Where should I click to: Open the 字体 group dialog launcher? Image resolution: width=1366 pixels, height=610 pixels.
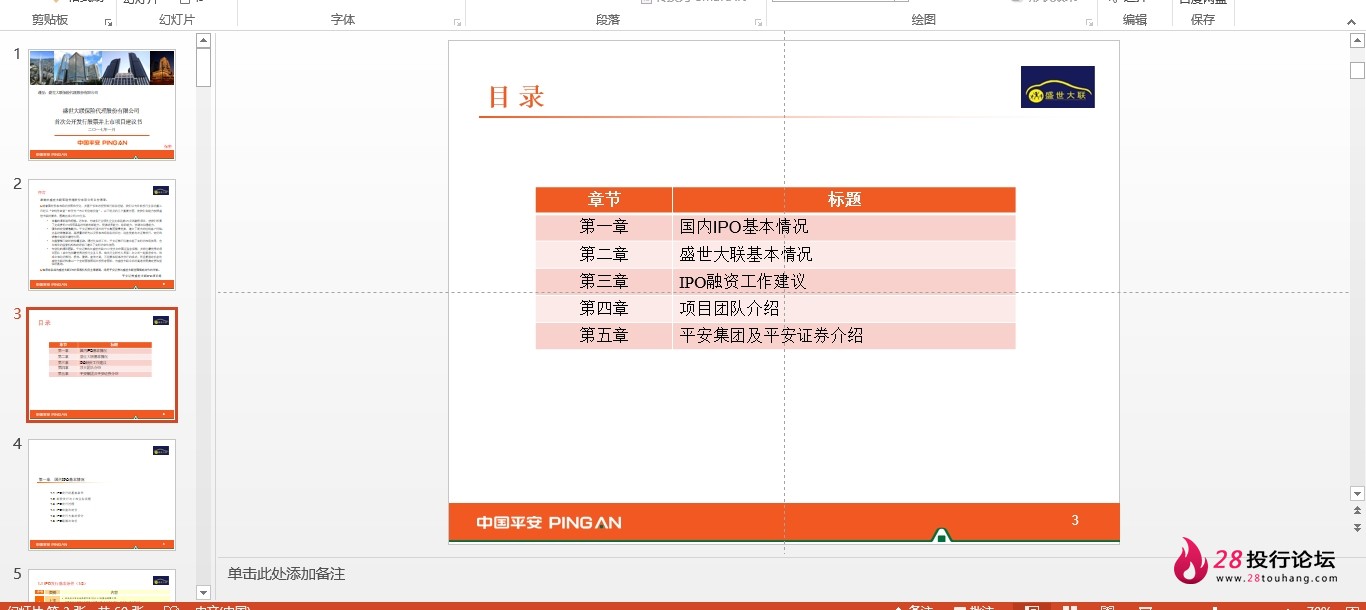pos(458,21)
